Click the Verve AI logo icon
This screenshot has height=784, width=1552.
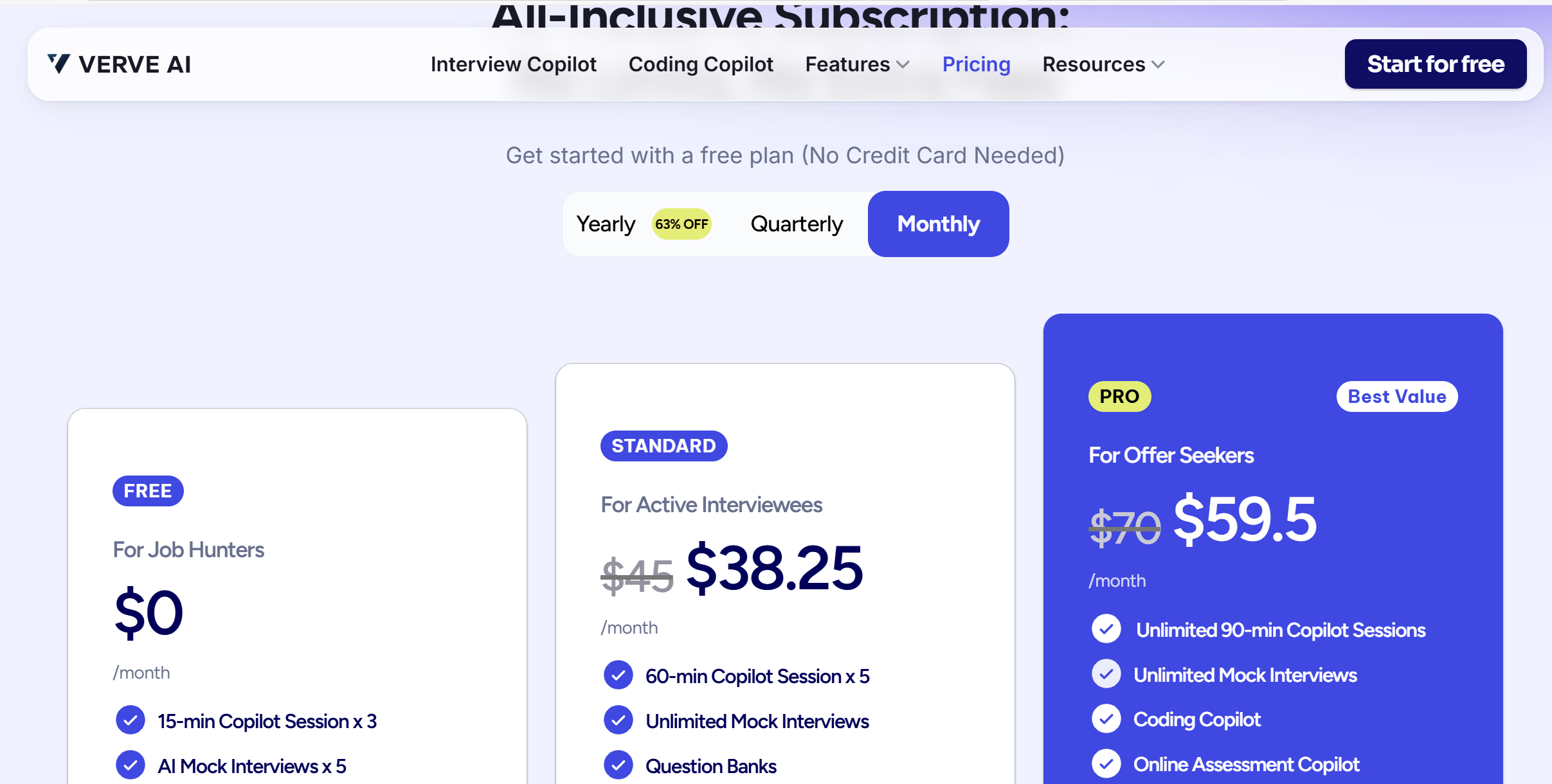pos(59,64)
